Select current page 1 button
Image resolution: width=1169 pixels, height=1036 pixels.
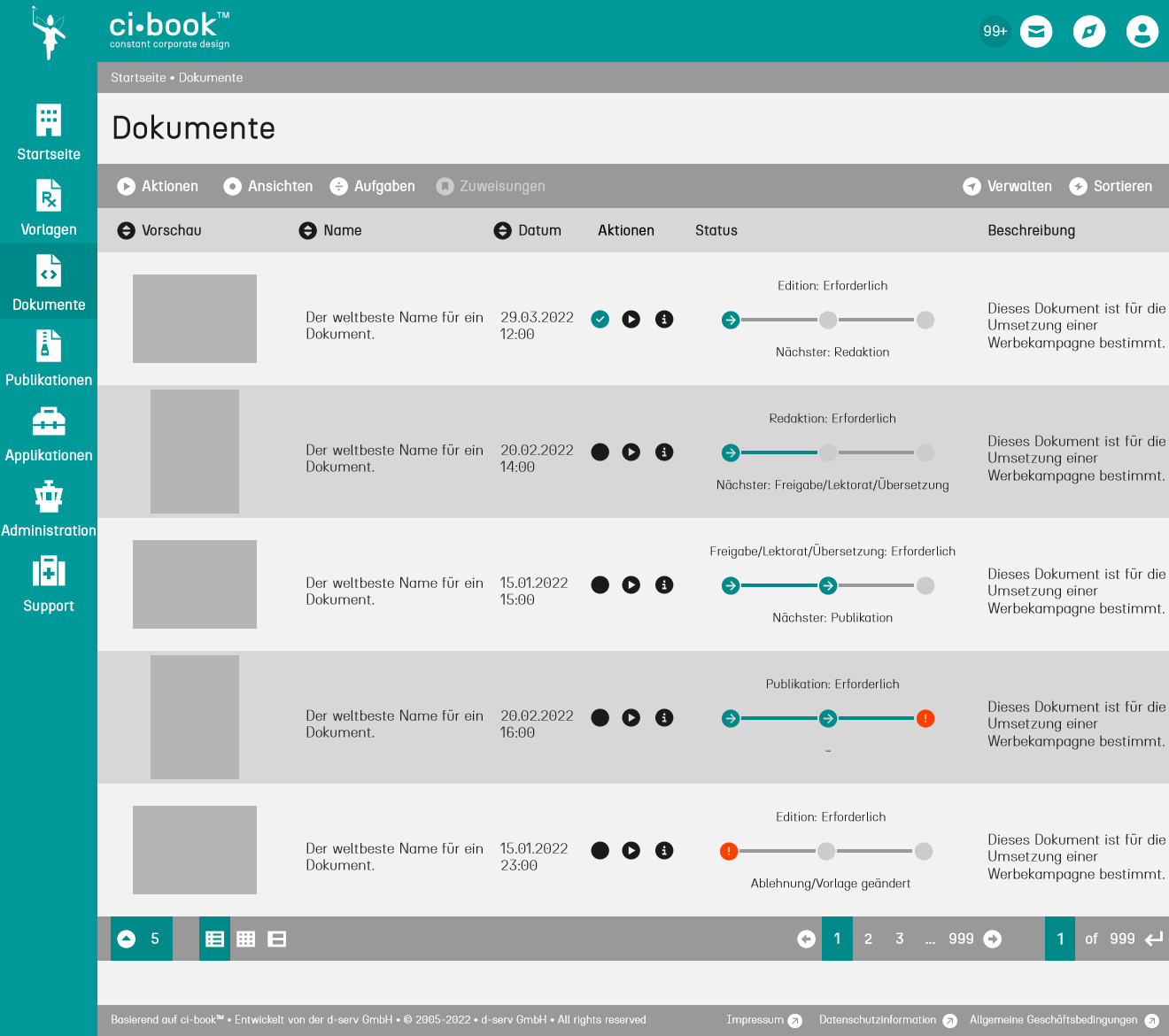tap(837, 939)
